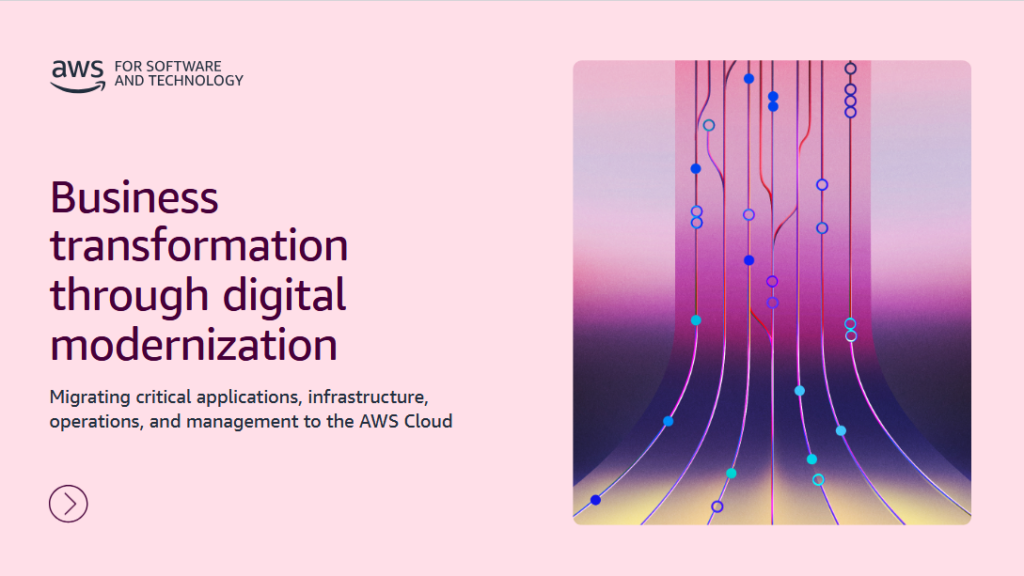
Task: Click the solid blue dot at artwork's bottom-left
Action: [595, 500]
